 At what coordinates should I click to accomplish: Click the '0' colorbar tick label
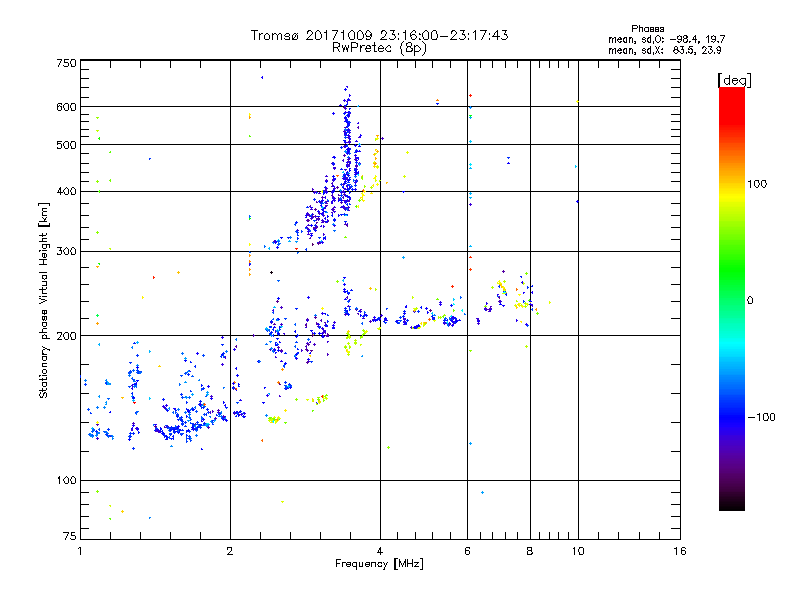click(750, 301)
